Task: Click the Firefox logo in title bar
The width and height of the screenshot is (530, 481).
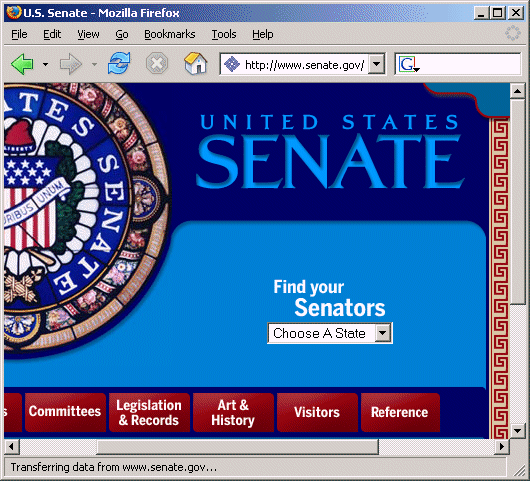Action: (x=14, y=13)
